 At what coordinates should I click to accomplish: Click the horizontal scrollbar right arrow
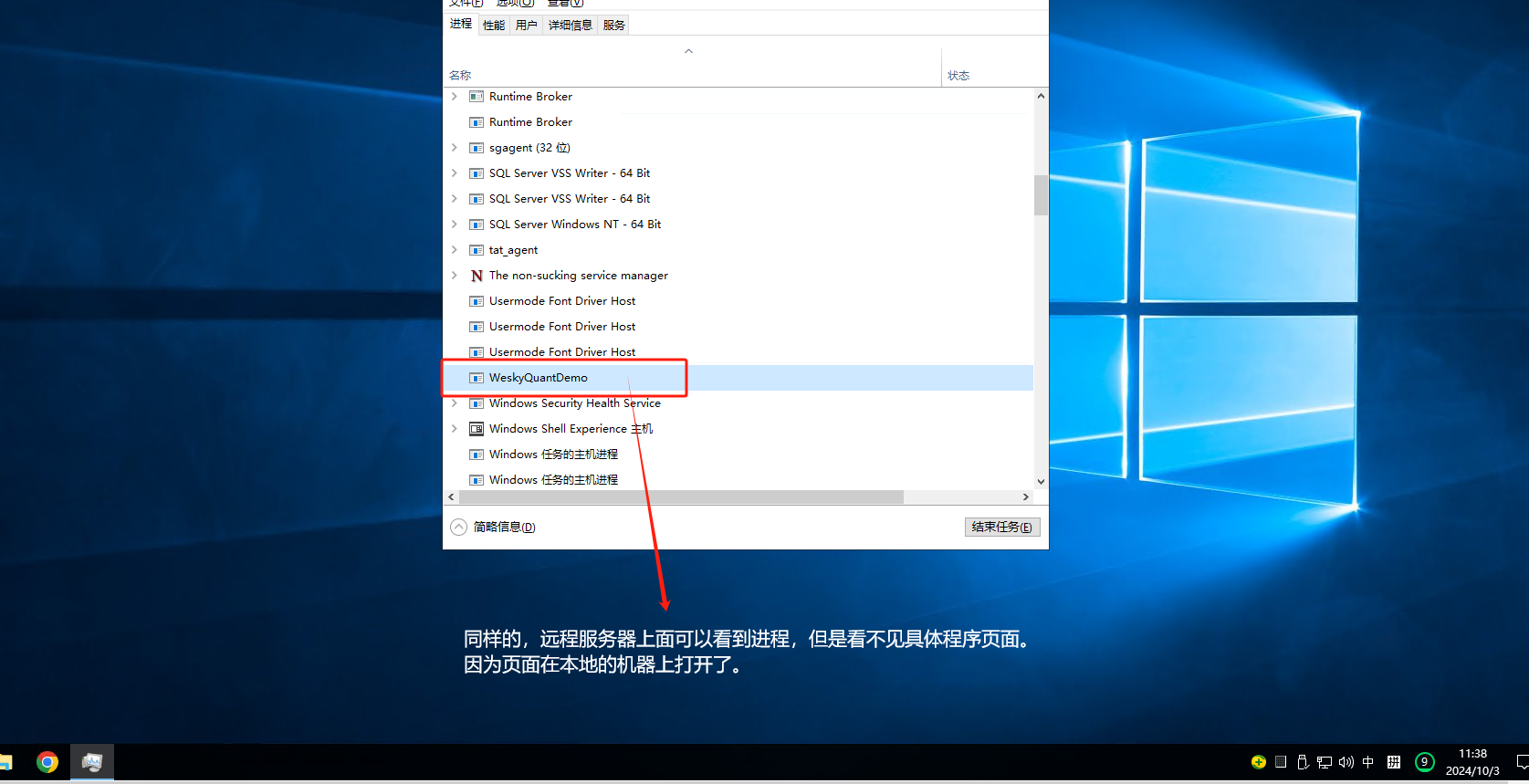1026,497
